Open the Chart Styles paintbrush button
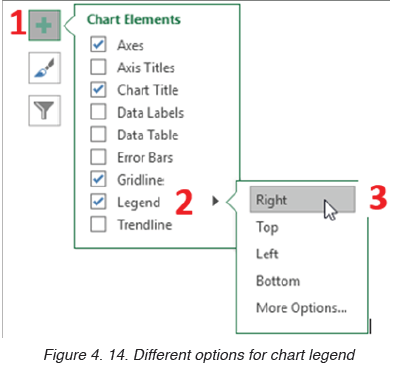The width and height of the screenshot is (395, 368). [x=44, y=68]
